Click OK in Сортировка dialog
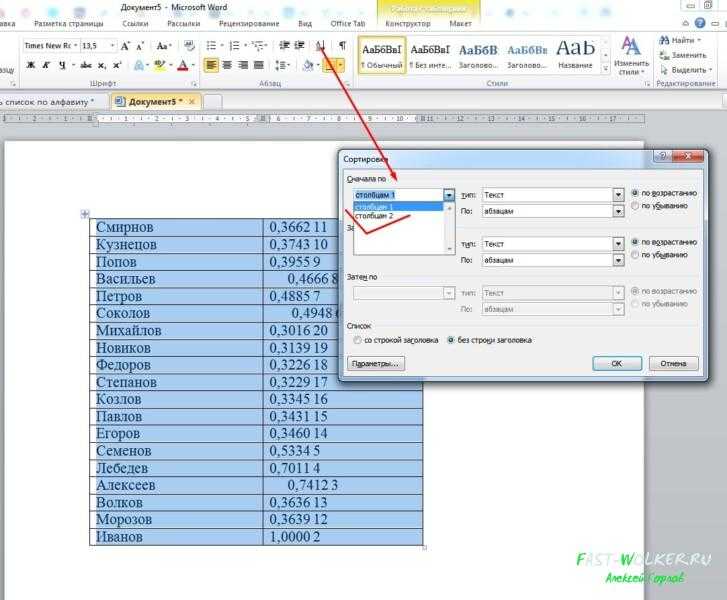The image size is (727, 600). coord(617,364)
